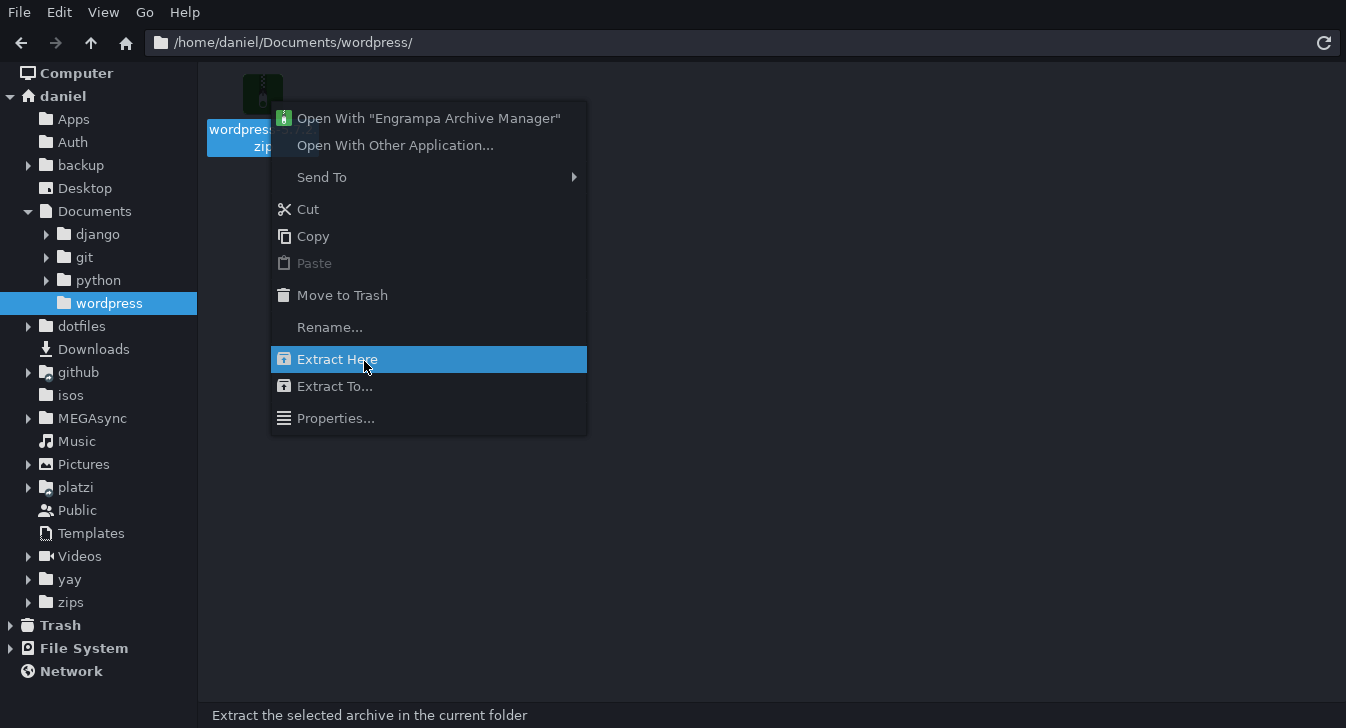Collapse the Documents folder tree
This screenshot has width=1346, height=728.
click(28, 211)
